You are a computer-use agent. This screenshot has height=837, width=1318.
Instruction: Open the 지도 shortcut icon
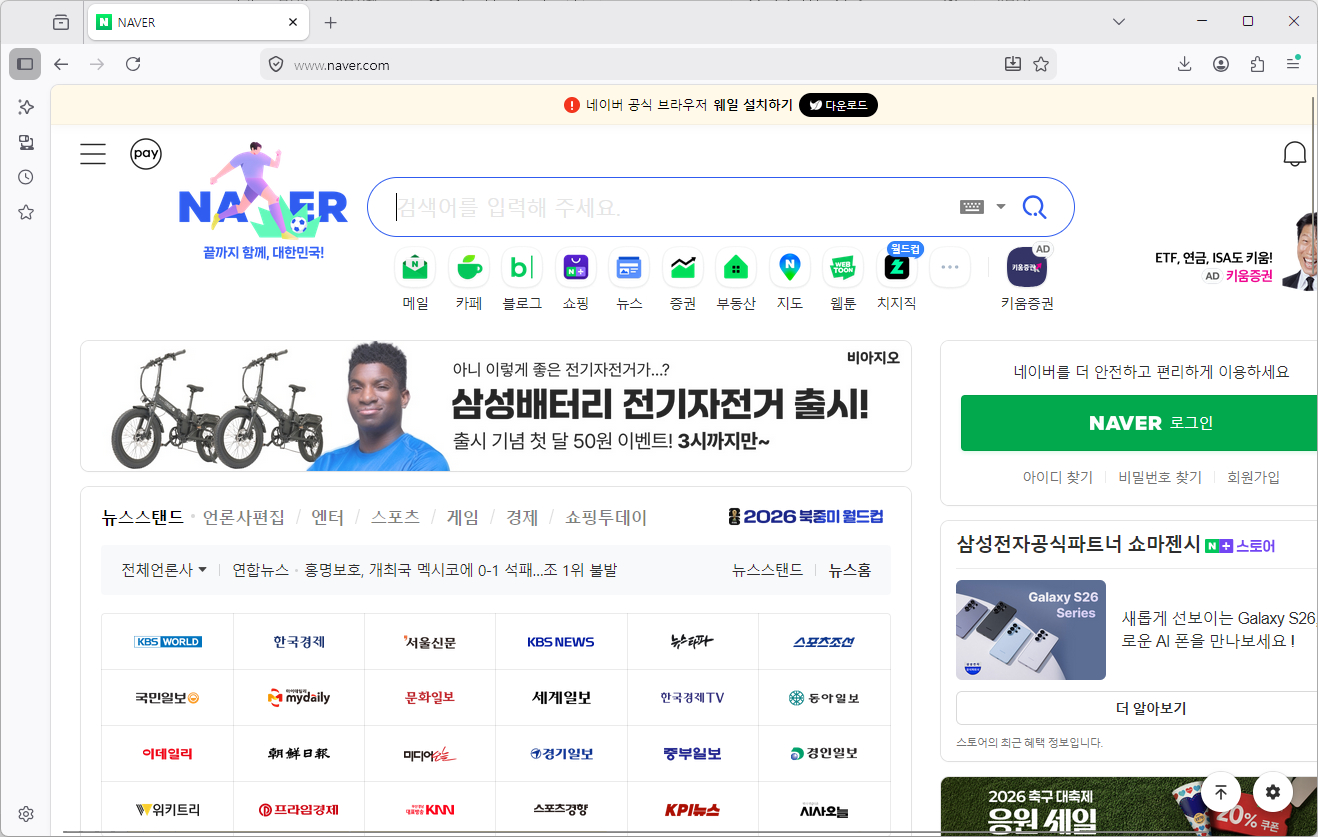[x=790, y=267]
